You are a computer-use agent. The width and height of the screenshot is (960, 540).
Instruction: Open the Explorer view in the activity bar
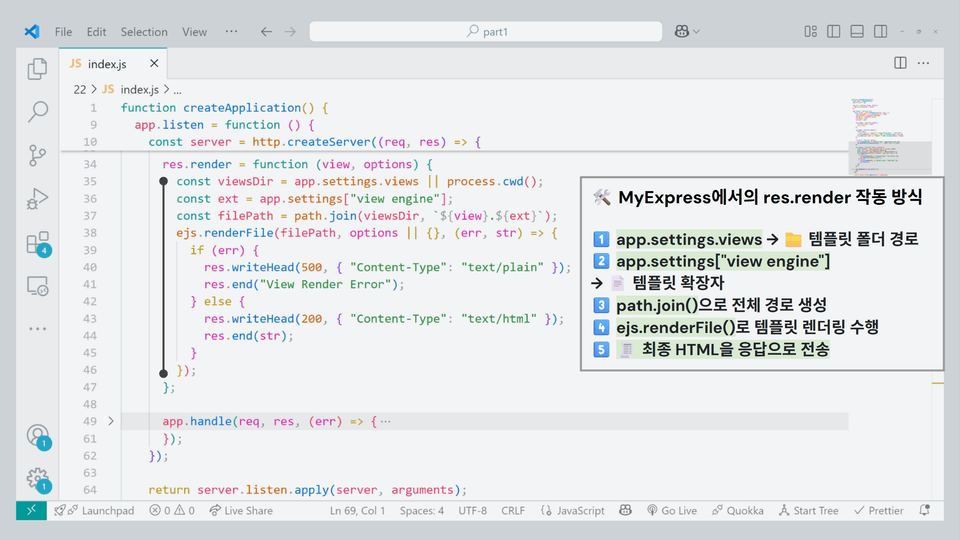click(x=37, y=69)
